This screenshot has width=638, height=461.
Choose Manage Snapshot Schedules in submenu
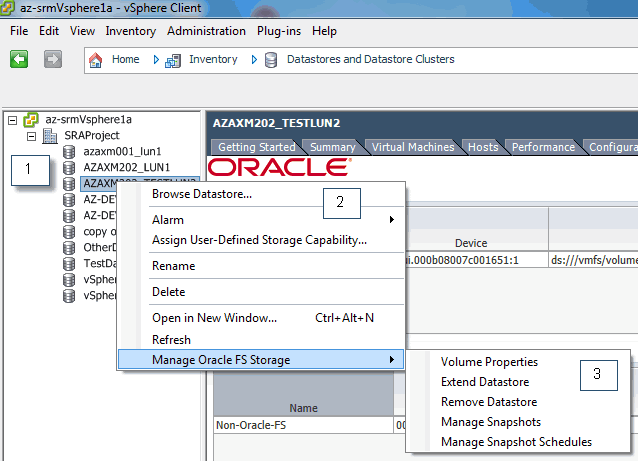click(516, 442)
